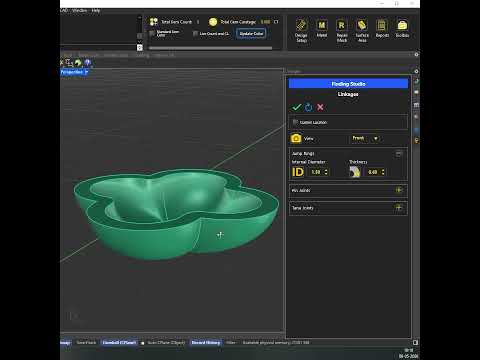Click the Update Color button
Image resolution: width=480 pixels, height=360 pixels.
pyautogui.click(x=251, y=34)
